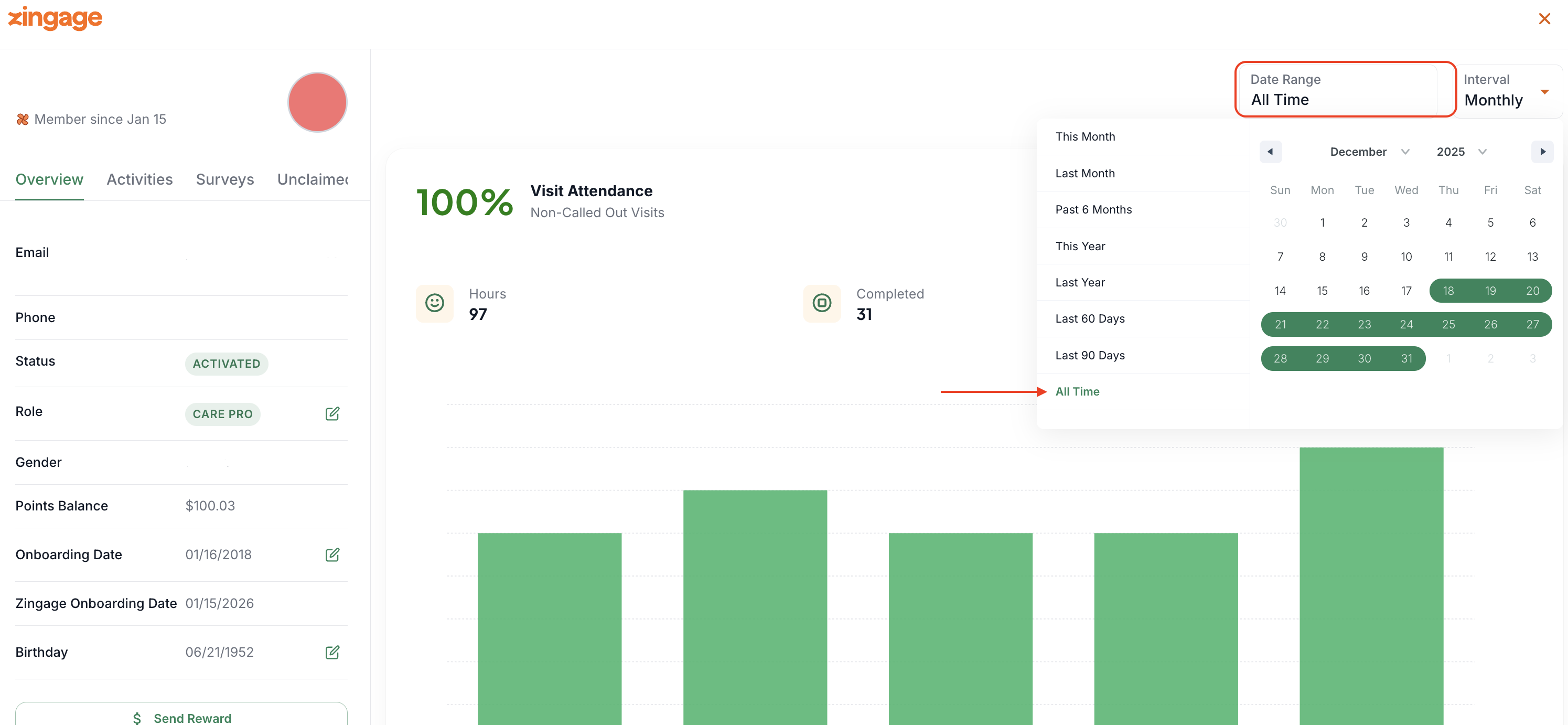Image resolution: width=1568 pixels, height=725 pixels.
Task: Open the December month dropdown
Action: coord(1369,152)
